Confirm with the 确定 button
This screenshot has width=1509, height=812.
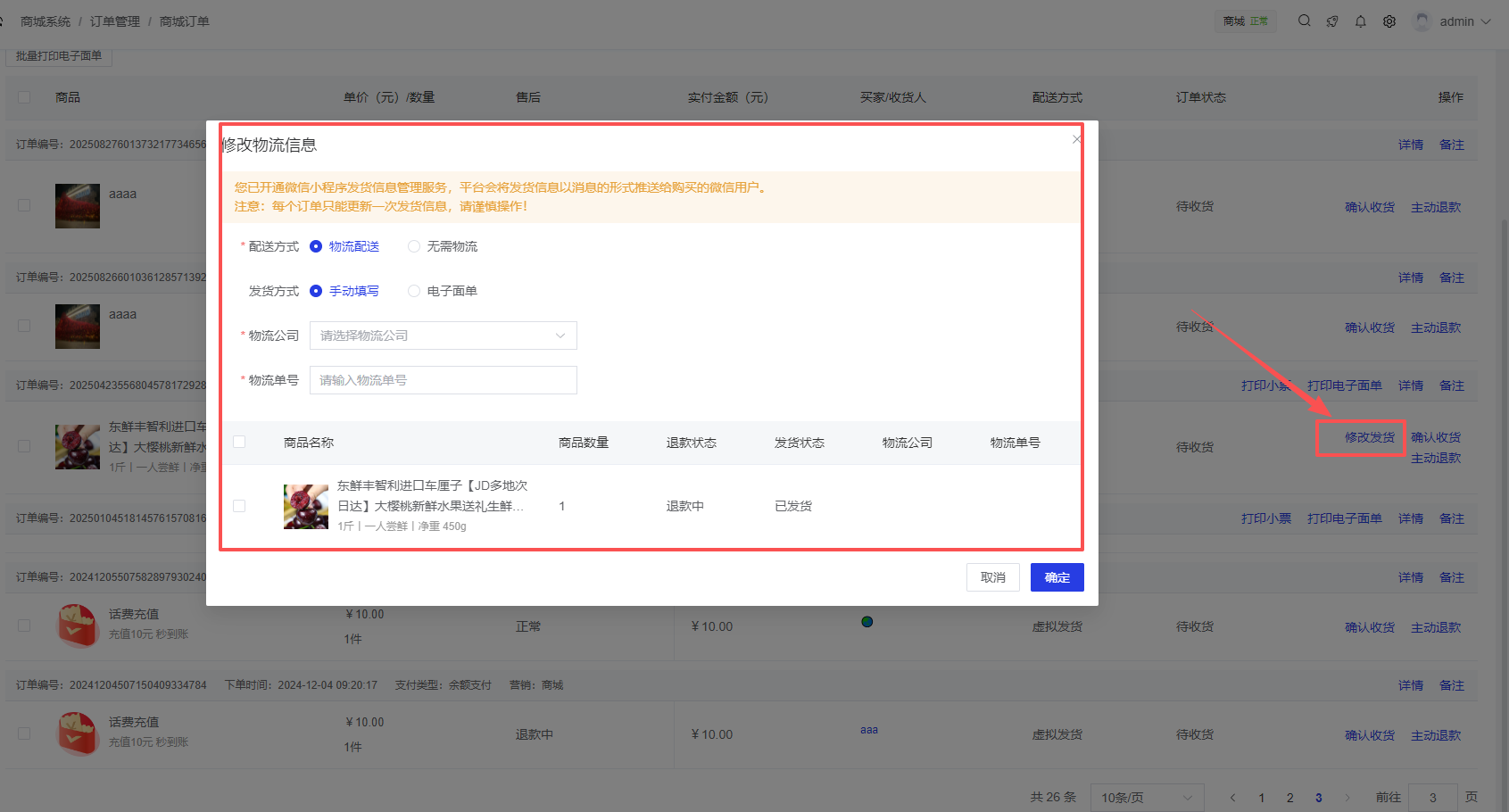1057,577
